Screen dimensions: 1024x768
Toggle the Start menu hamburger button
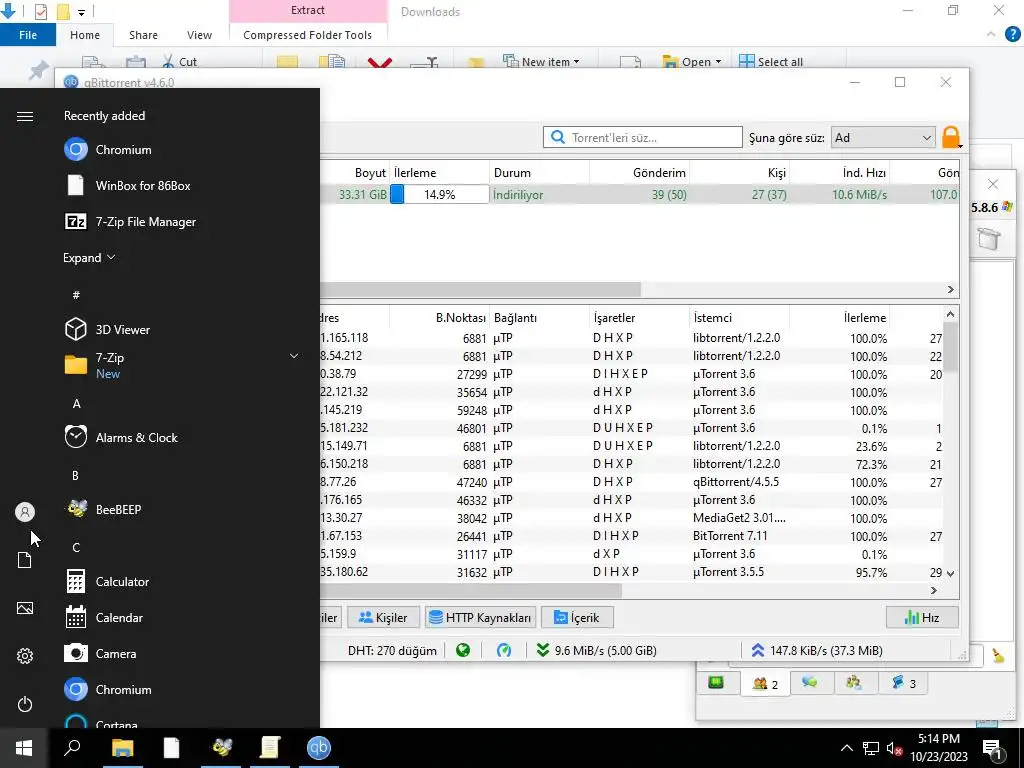pos(25,116)
